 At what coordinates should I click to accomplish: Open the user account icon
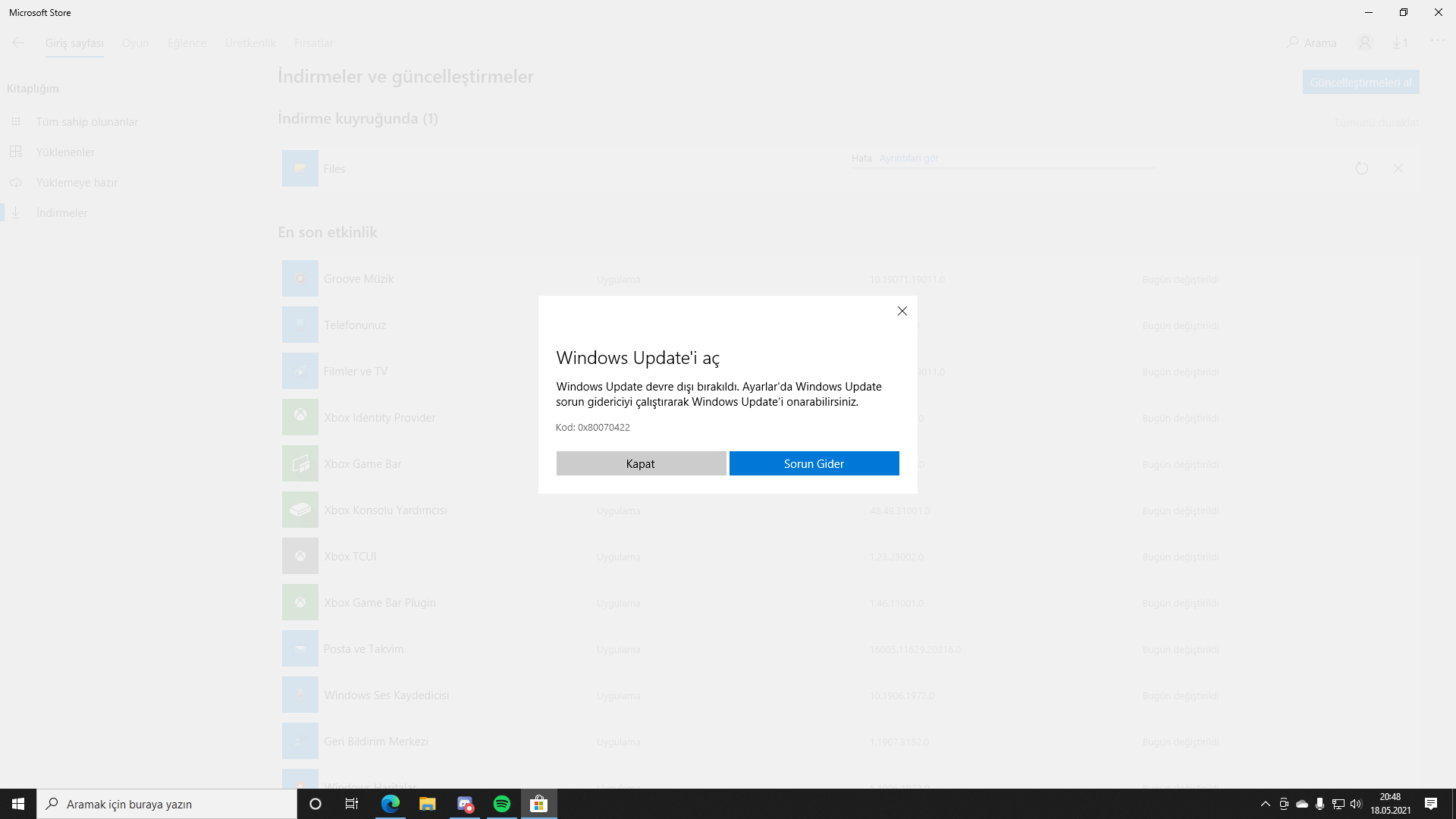1364,43
